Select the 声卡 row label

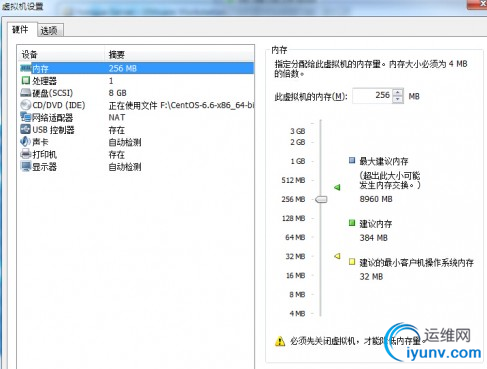pyautogui.click(x=40, y=142)
